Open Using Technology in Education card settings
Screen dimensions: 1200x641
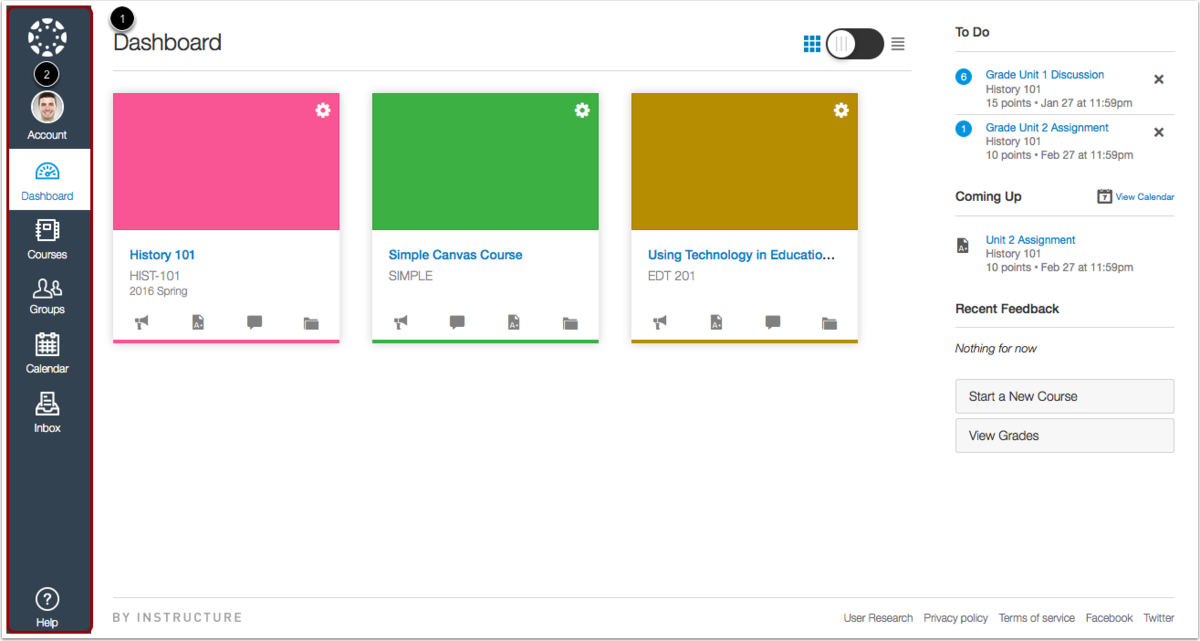point(841,110)
